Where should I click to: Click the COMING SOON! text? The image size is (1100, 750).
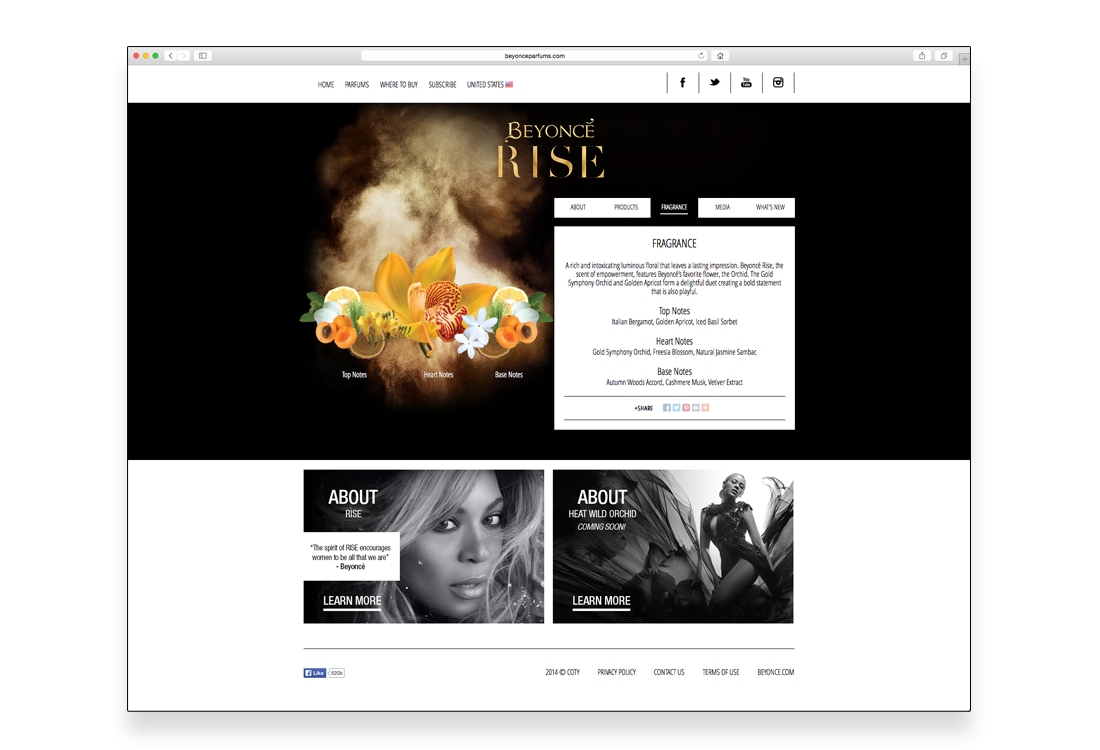tap(601, 527)
